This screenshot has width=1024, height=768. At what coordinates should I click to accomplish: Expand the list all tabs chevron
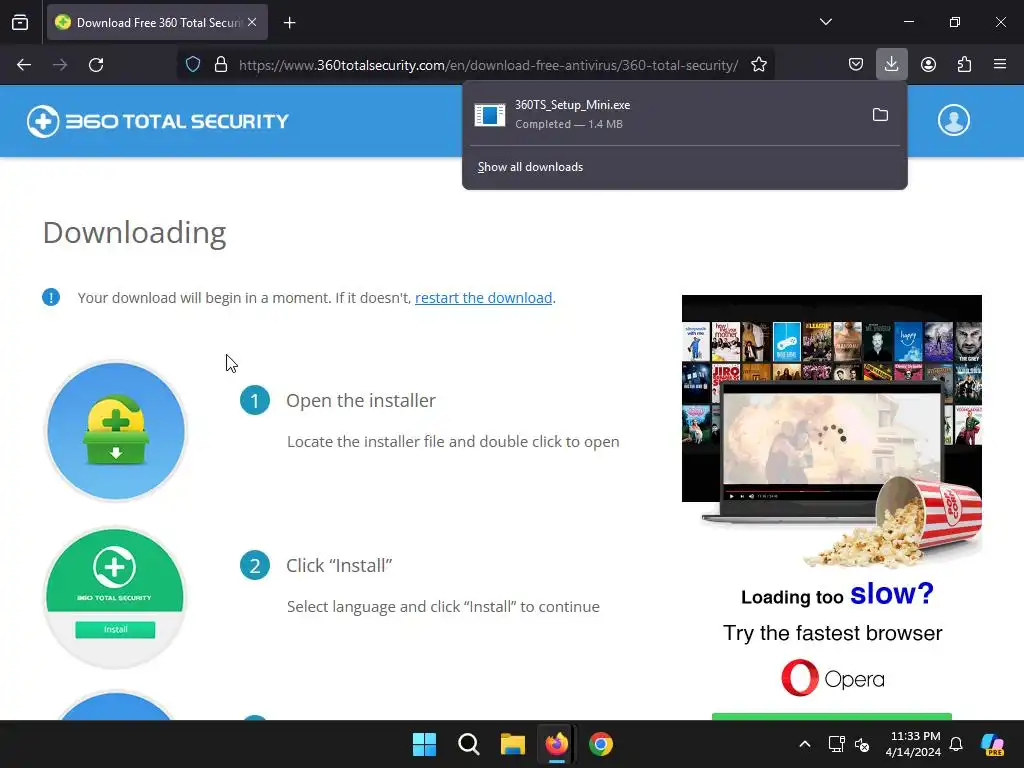[825, 22]
